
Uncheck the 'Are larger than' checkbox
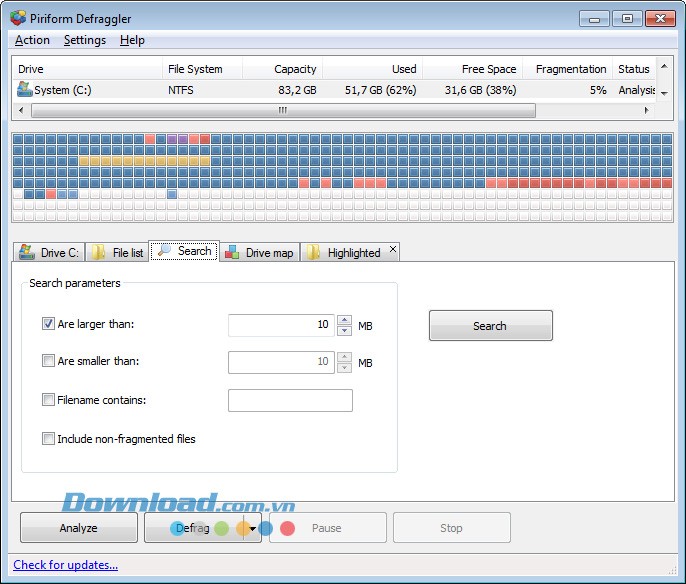(48, 324)
